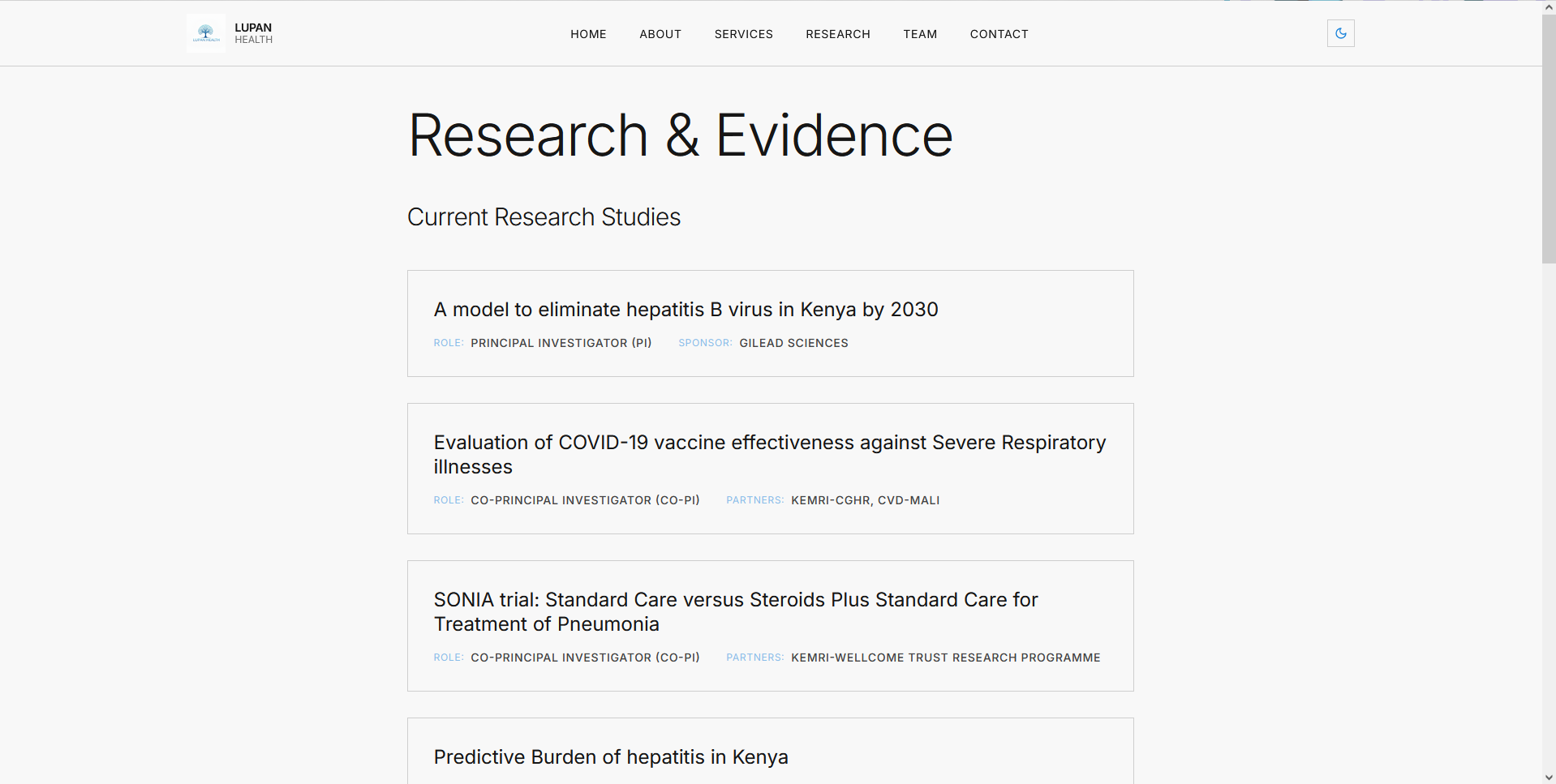Viewport: 1556px width, 784px height.
Task: Open the hepatitis B elimination study card
Action: click(686, 310)
